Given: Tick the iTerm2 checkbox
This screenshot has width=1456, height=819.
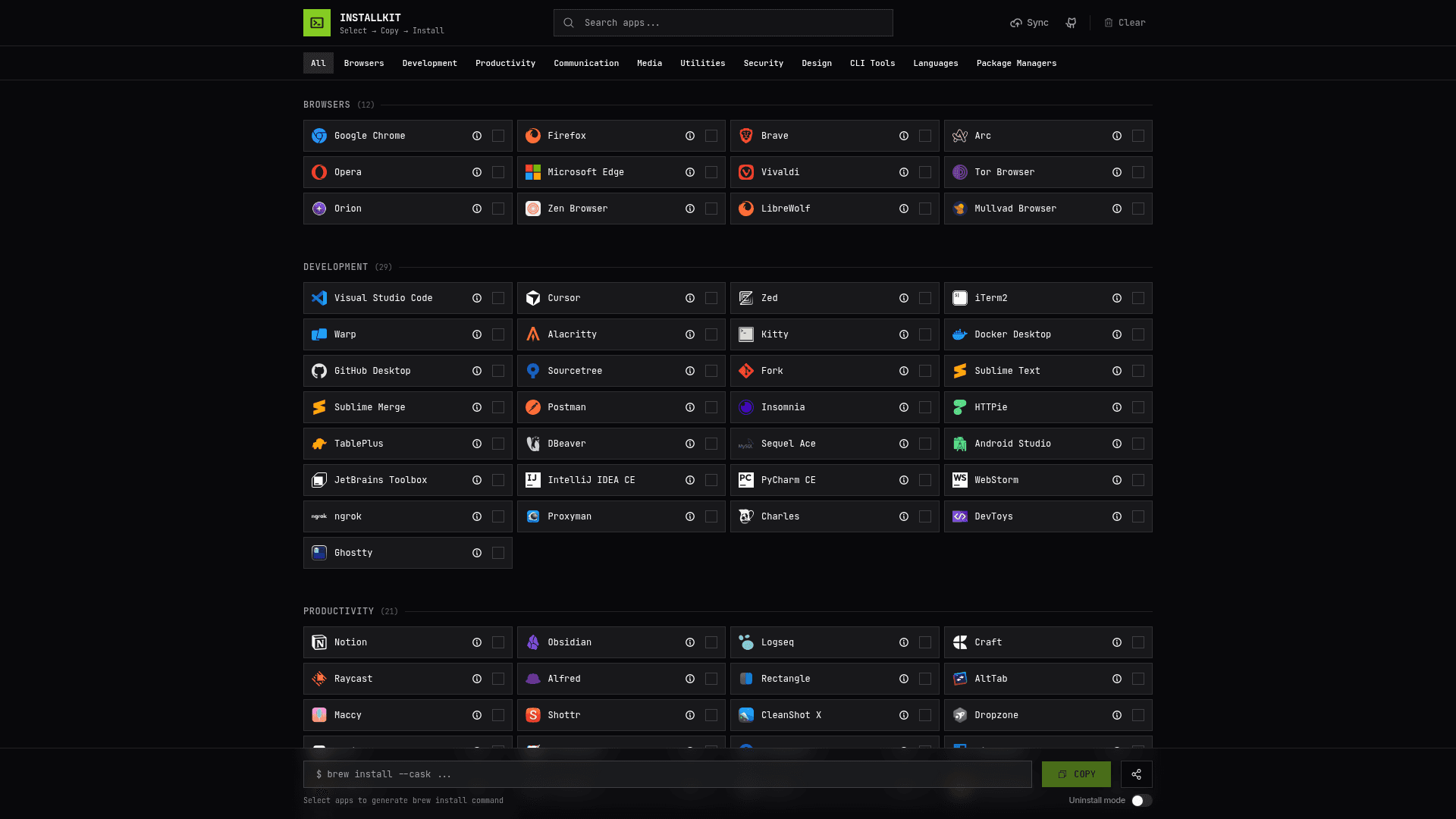Looking at the screenshot, I should (x=1138, y=298).
